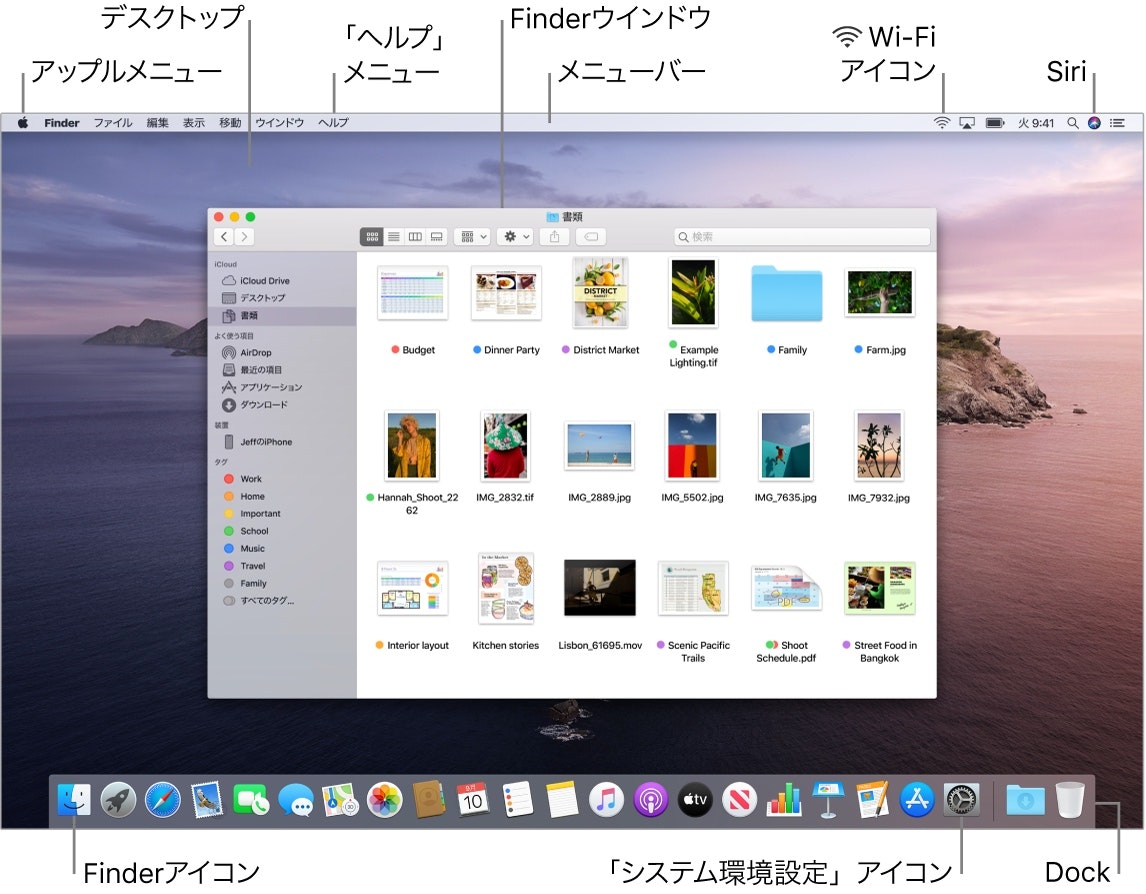The width and height of the screenshot is (1146, 894).
Task: Open the App Store from the Dock
Action: [x=917, y=799]
